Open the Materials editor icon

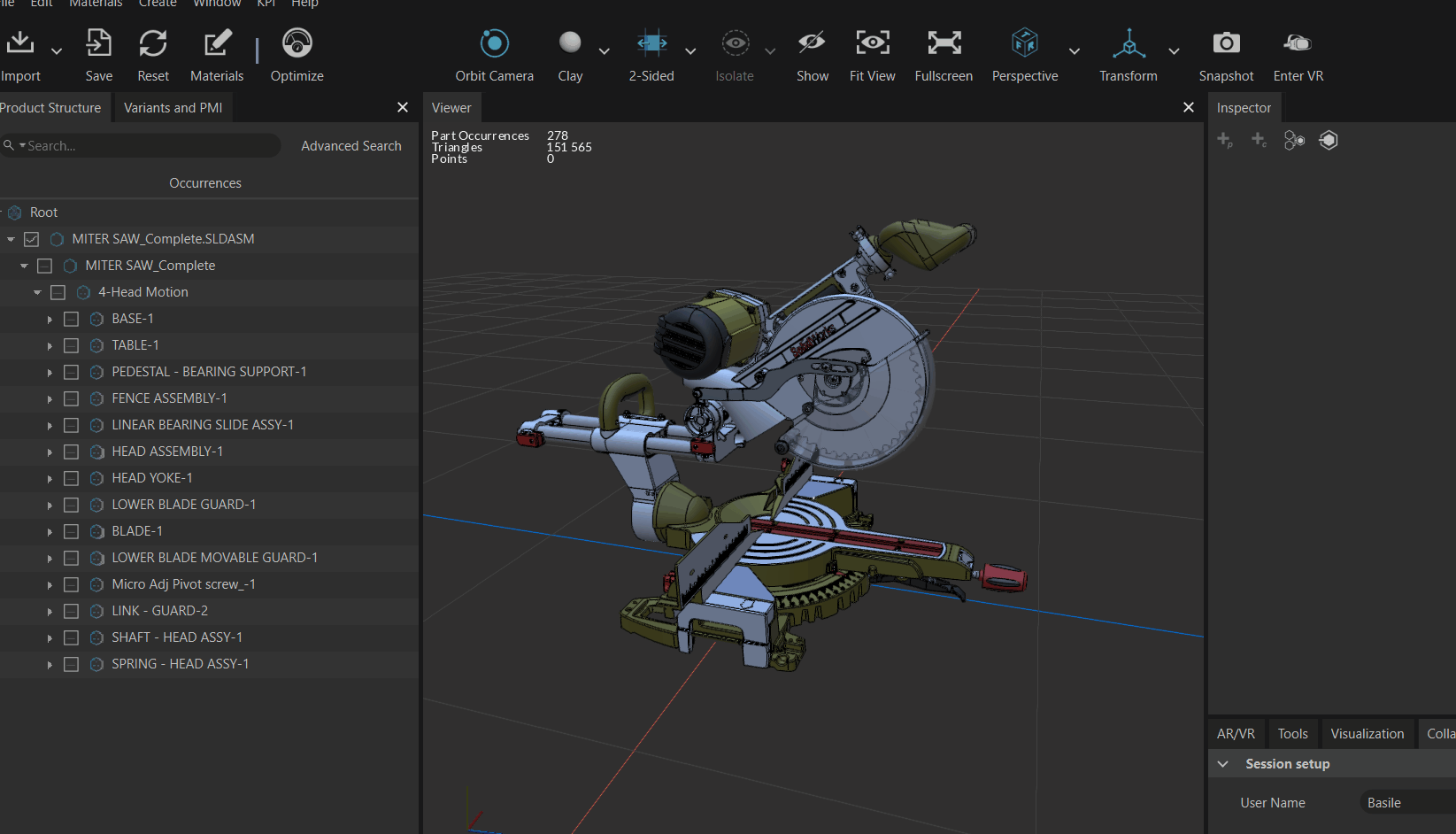[x=217, y=43]
